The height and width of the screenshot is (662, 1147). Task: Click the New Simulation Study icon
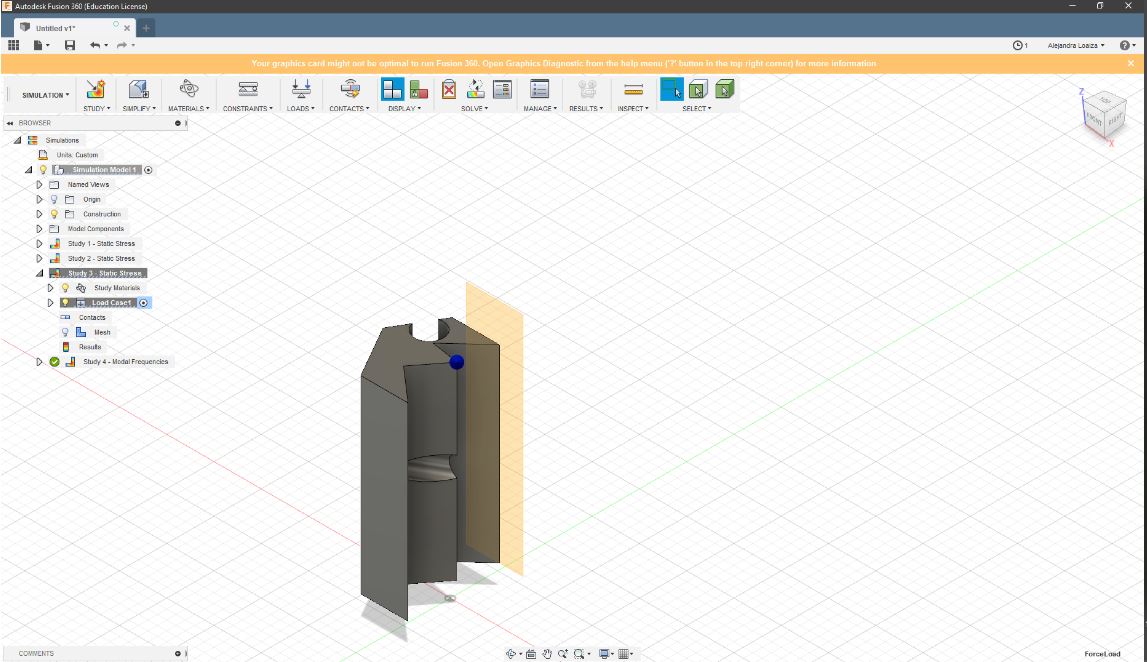click(x=96, y=89)
